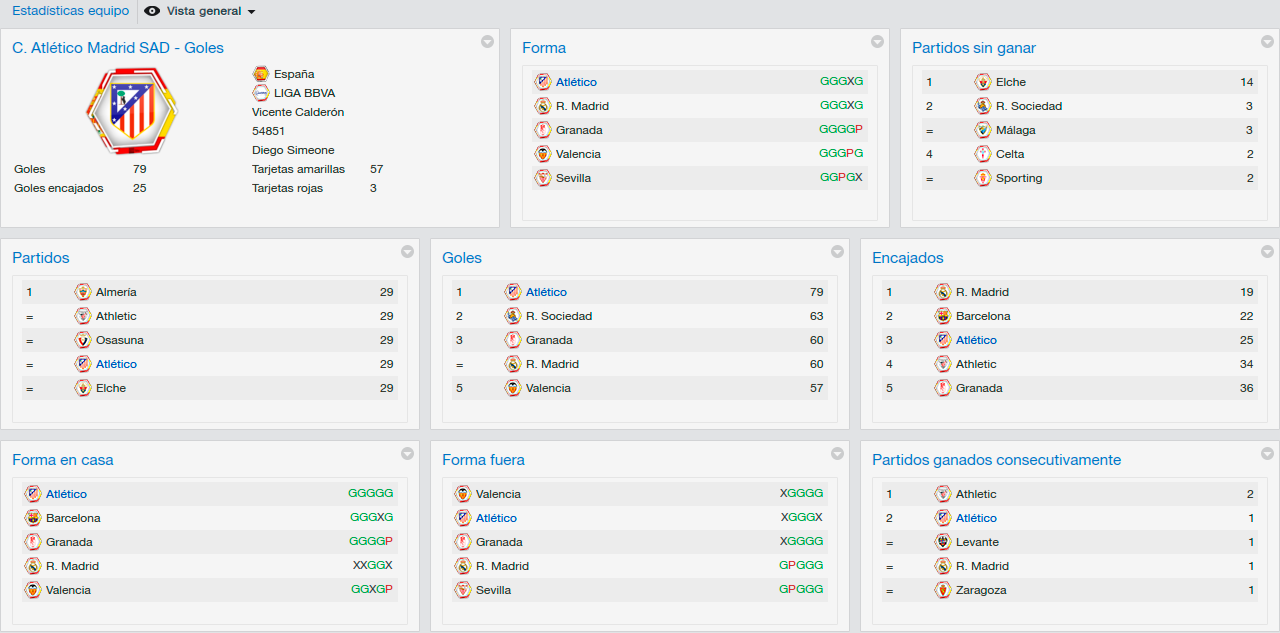Click Elche badge in Partidos sin ganar
The image size is (1280, 633).
[983, 82]
